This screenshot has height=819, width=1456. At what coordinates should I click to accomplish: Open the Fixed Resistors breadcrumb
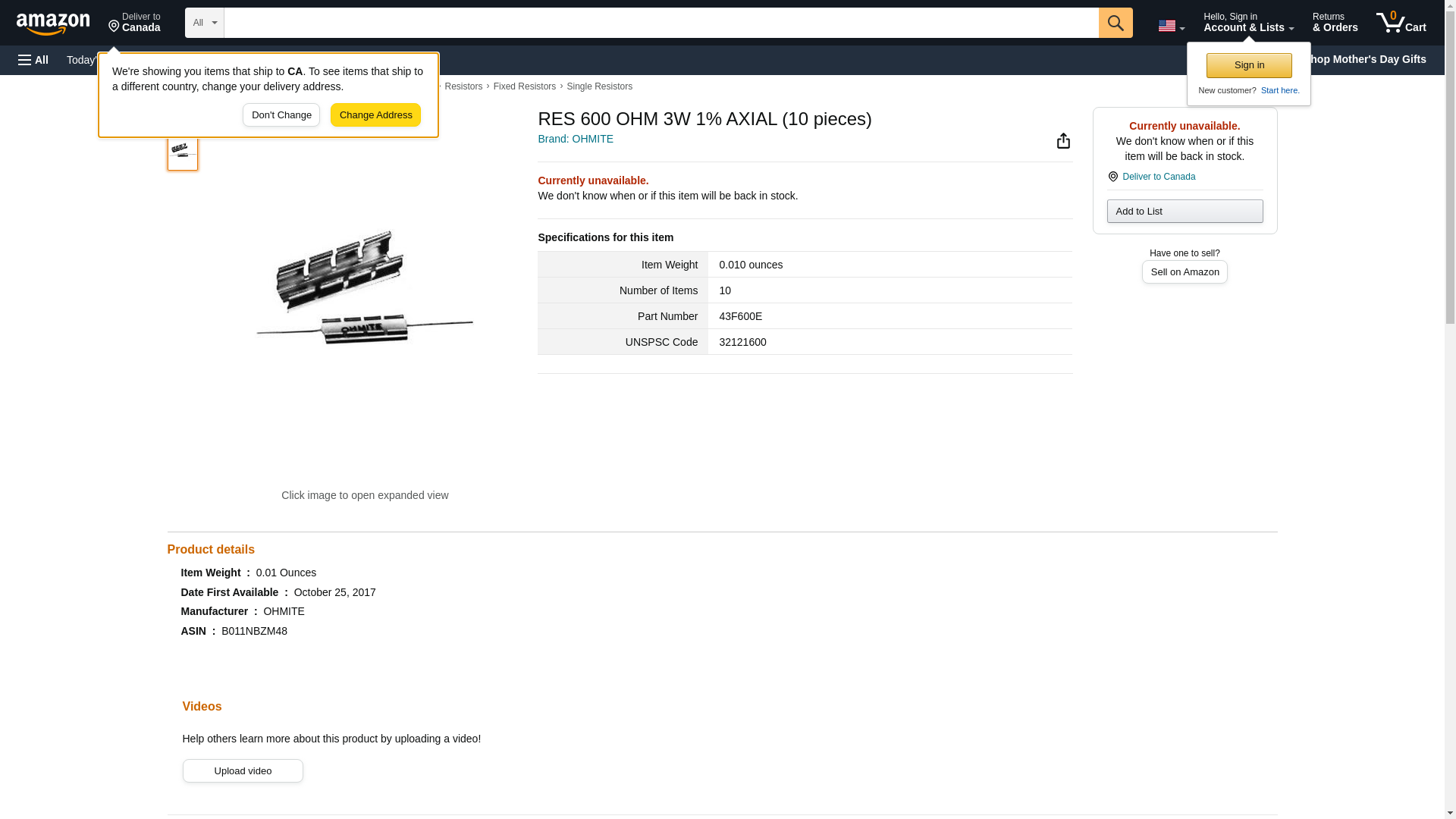(524, 86)
